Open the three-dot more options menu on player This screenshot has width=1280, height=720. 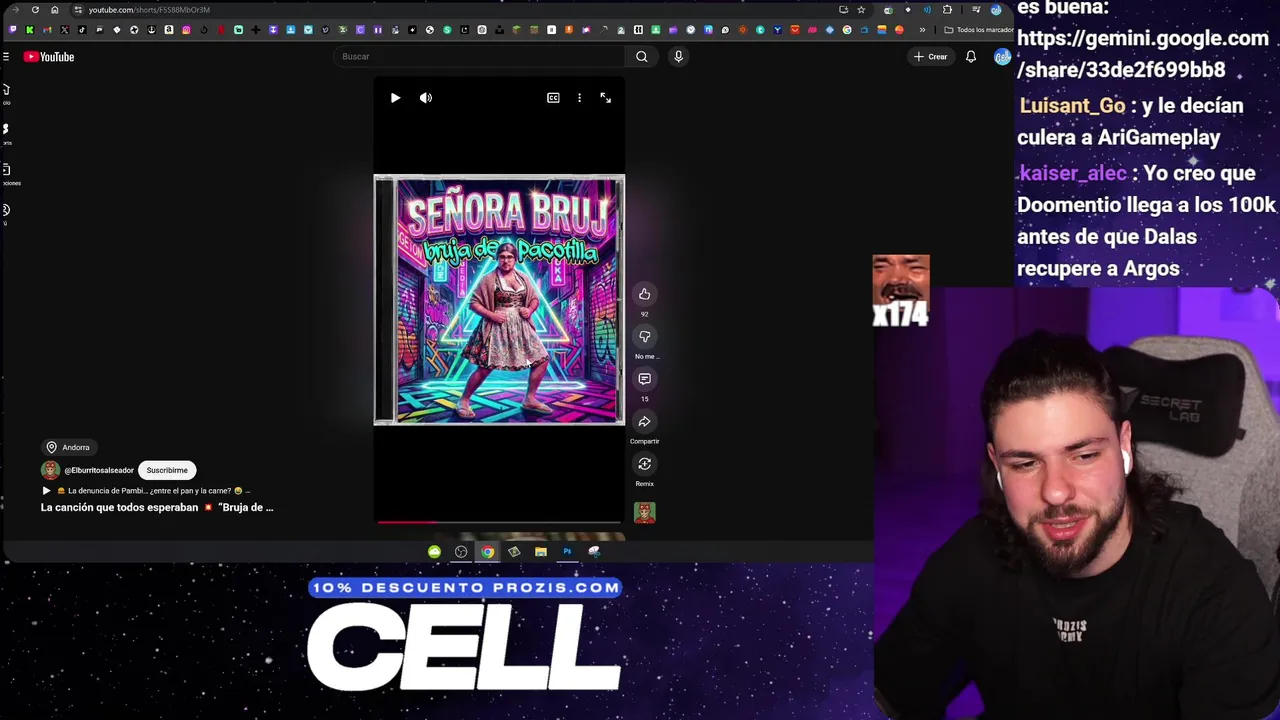[579, 98]
